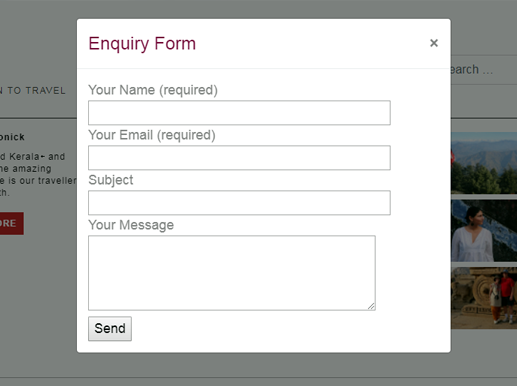Image resolution: width=517 pixels, height=386 pixels.
Task: Click the Your Message label
Action: tap(131, 225)
